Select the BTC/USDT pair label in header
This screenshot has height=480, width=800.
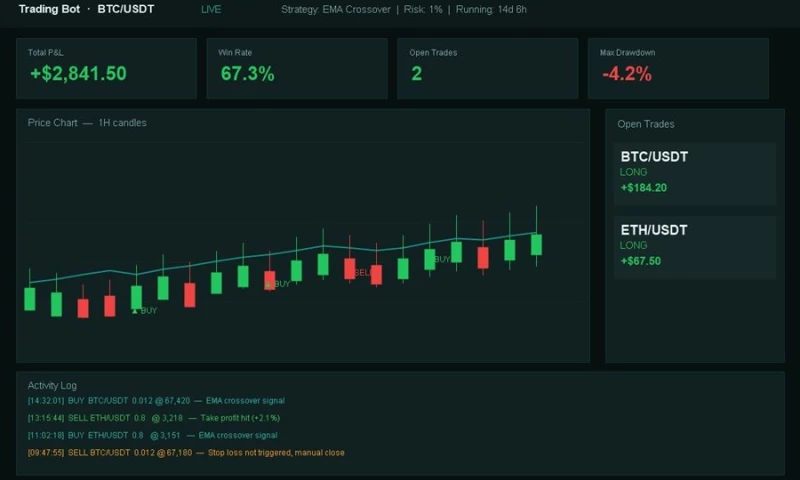(x=126, y=9)
